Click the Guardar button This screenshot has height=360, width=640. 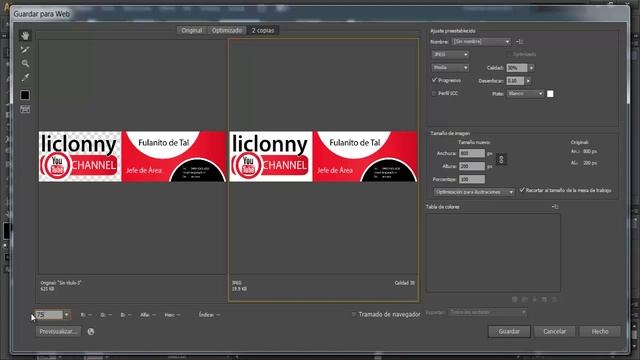[509, 331]
